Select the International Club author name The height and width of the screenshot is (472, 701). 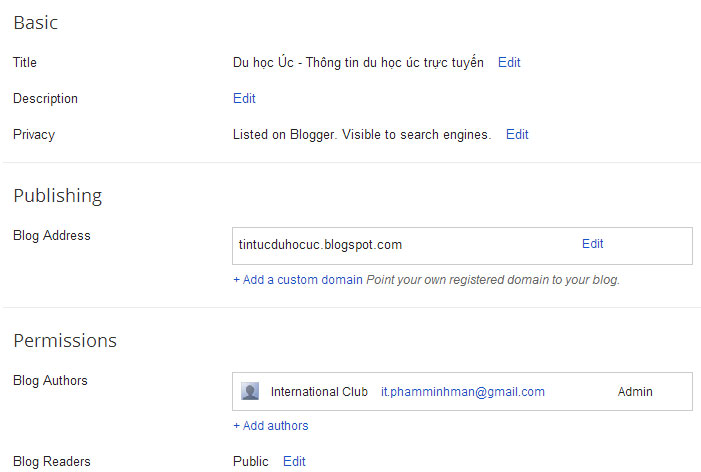tap(319, 392)
